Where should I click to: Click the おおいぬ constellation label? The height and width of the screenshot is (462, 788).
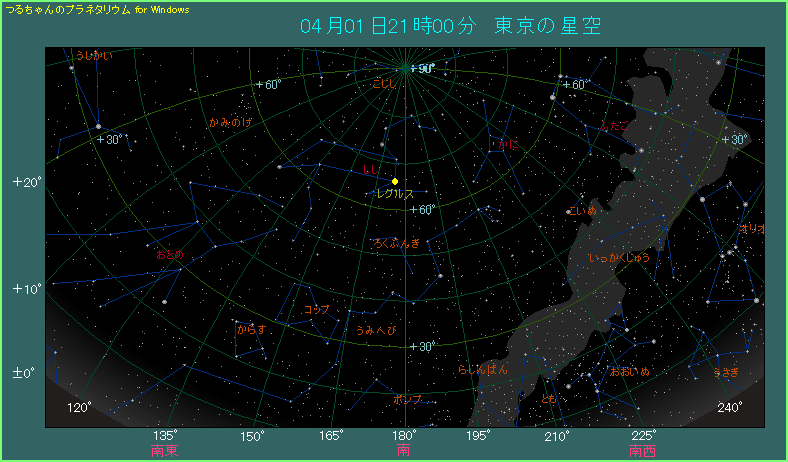[629, 371]
